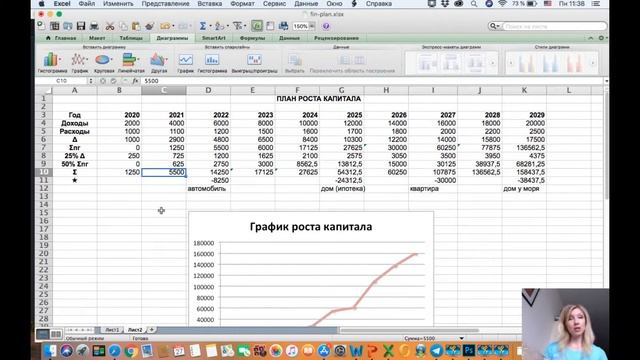Insert a Гистограмма column chart
Viewport: 640px width, 360px height.
point(52,62)
